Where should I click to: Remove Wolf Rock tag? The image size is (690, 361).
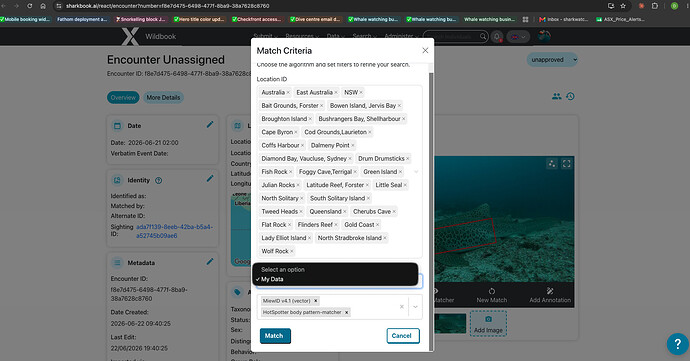pyautogui.click(x=292, y=251)
